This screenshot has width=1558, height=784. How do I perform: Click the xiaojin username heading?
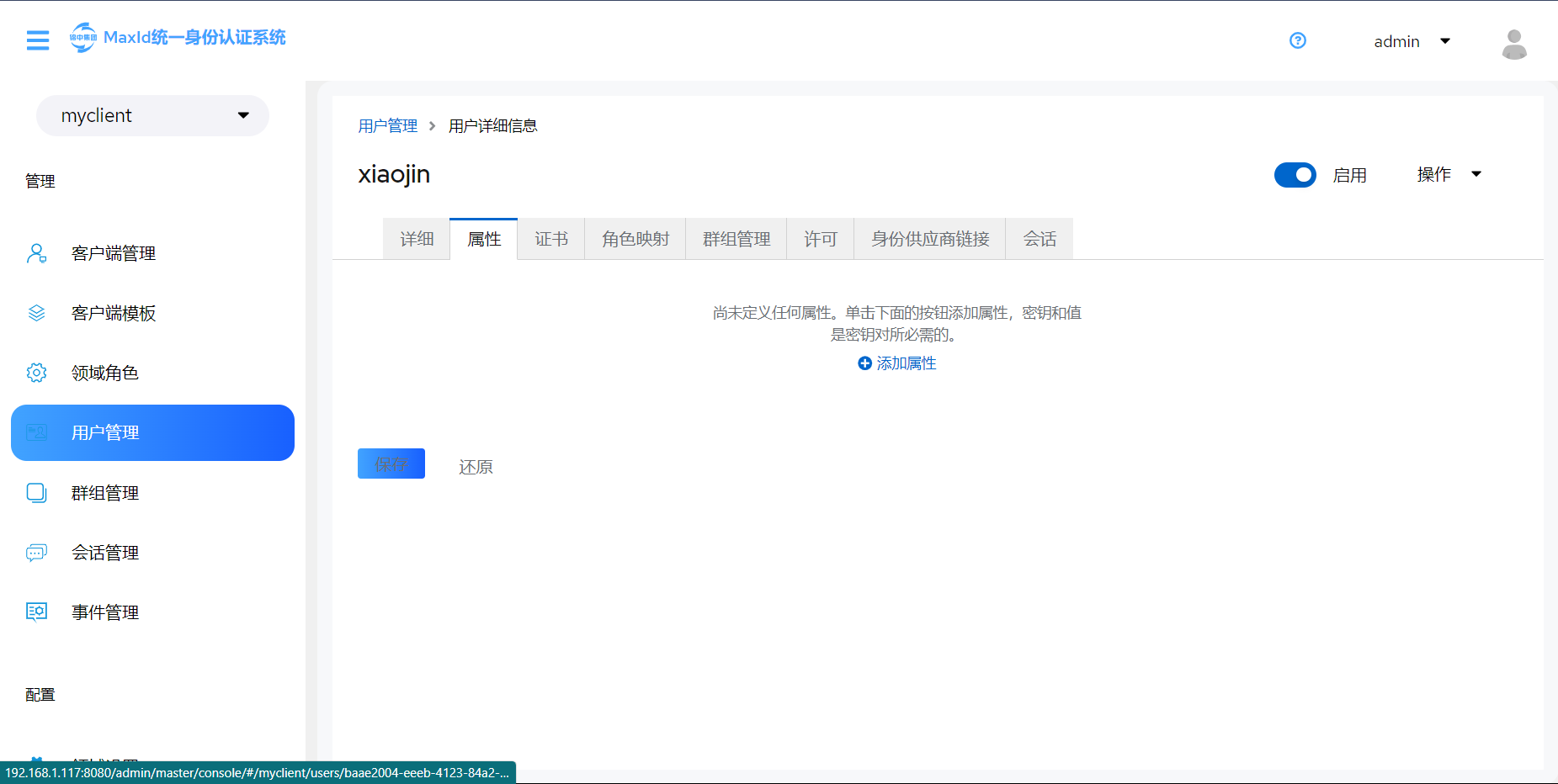tap(394, 174)
